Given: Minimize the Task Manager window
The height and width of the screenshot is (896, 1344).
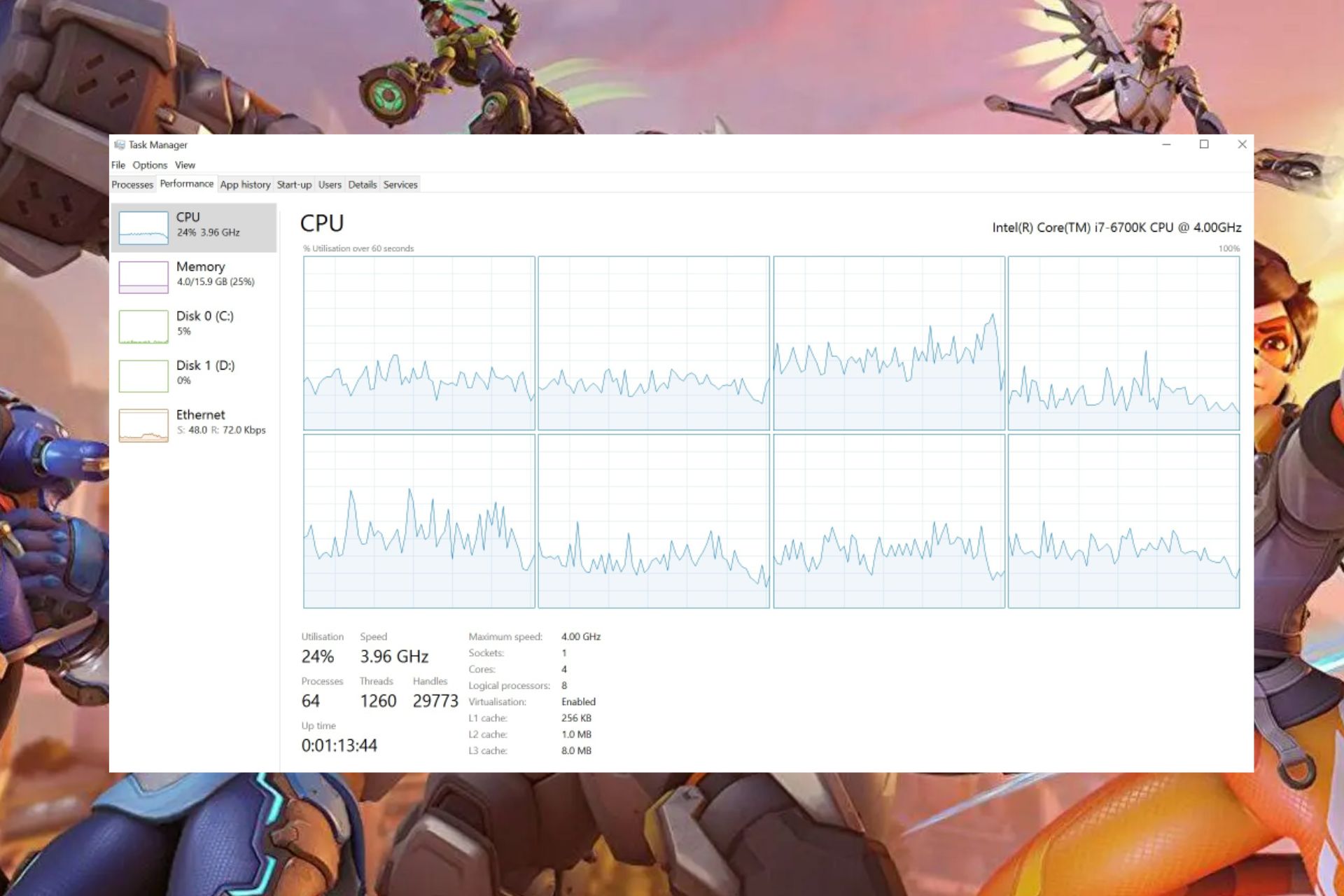Looking at the screenshot, I should [1166, 145].
